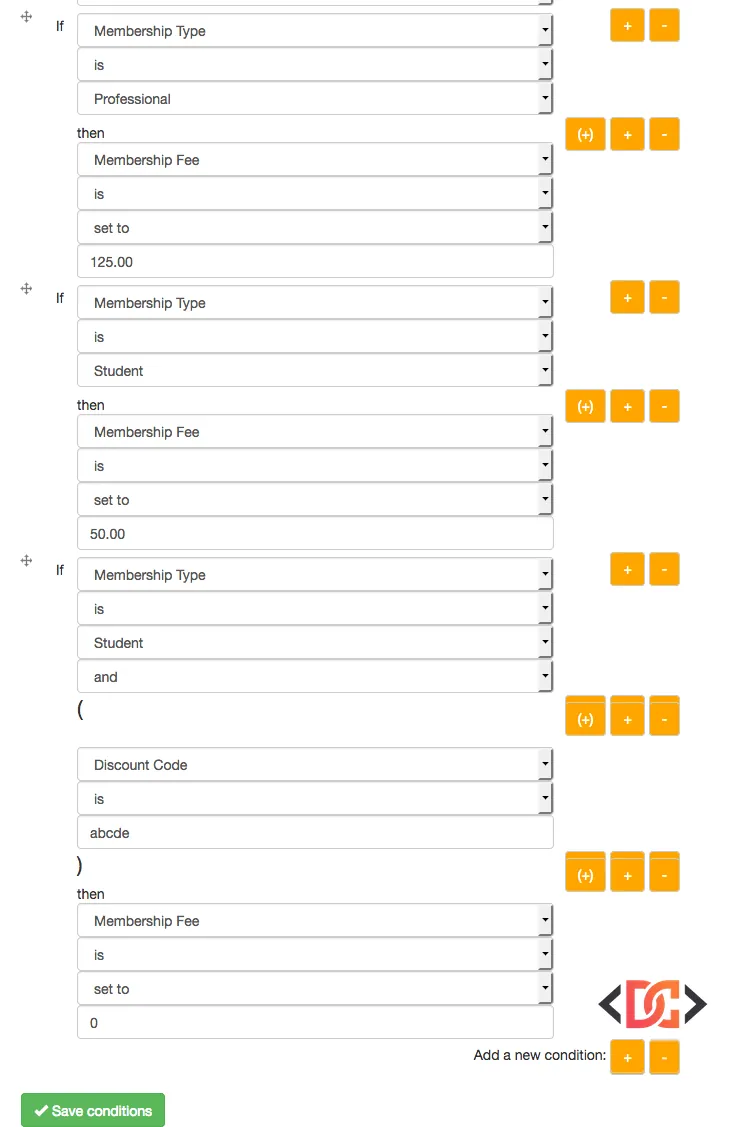Click the minus icon in the Discount Code group row

(664, 716)
